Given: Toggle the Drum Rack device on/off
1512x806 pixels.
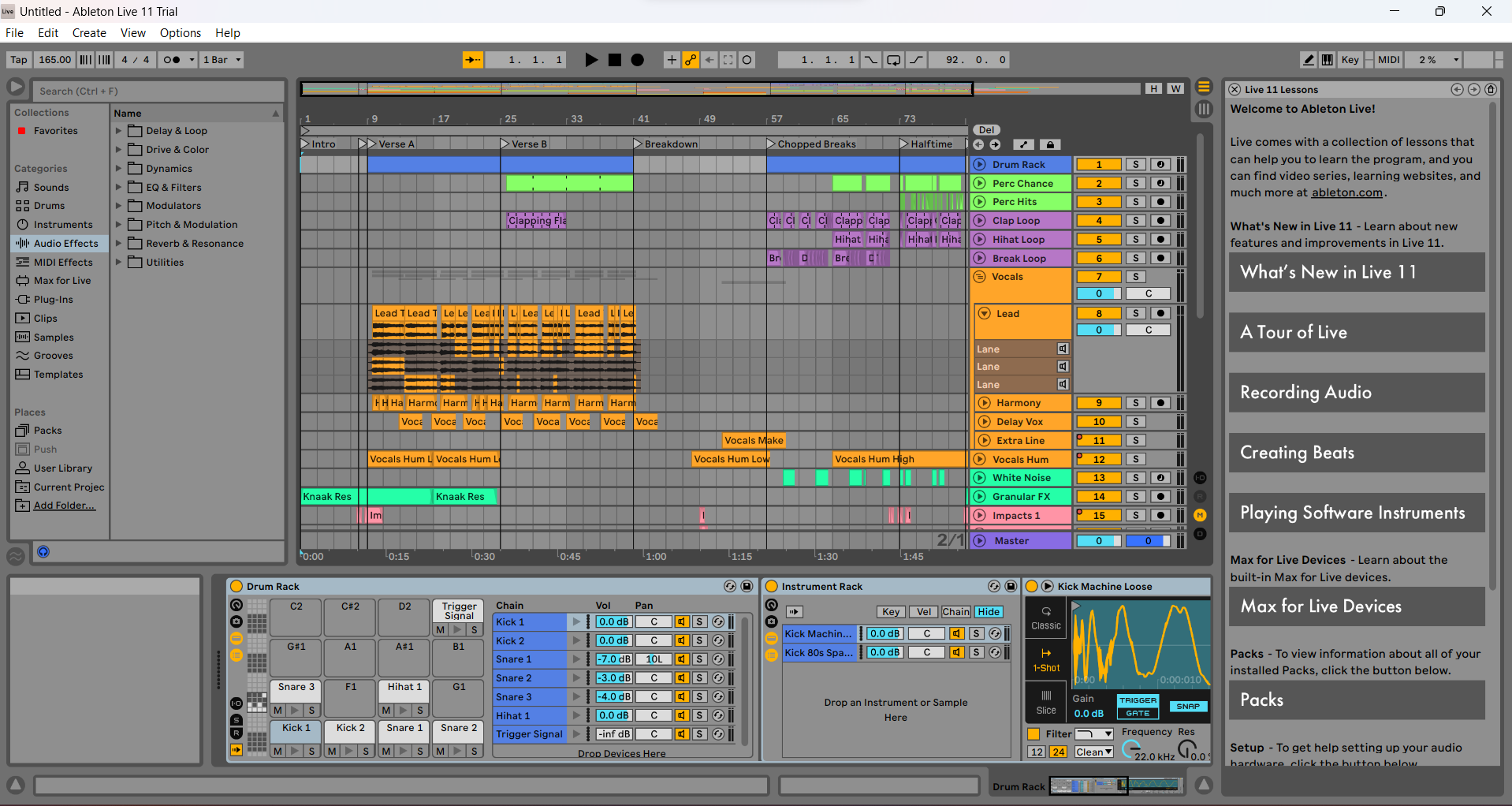Looking at the screenshot, I should [x=235, y=587].
